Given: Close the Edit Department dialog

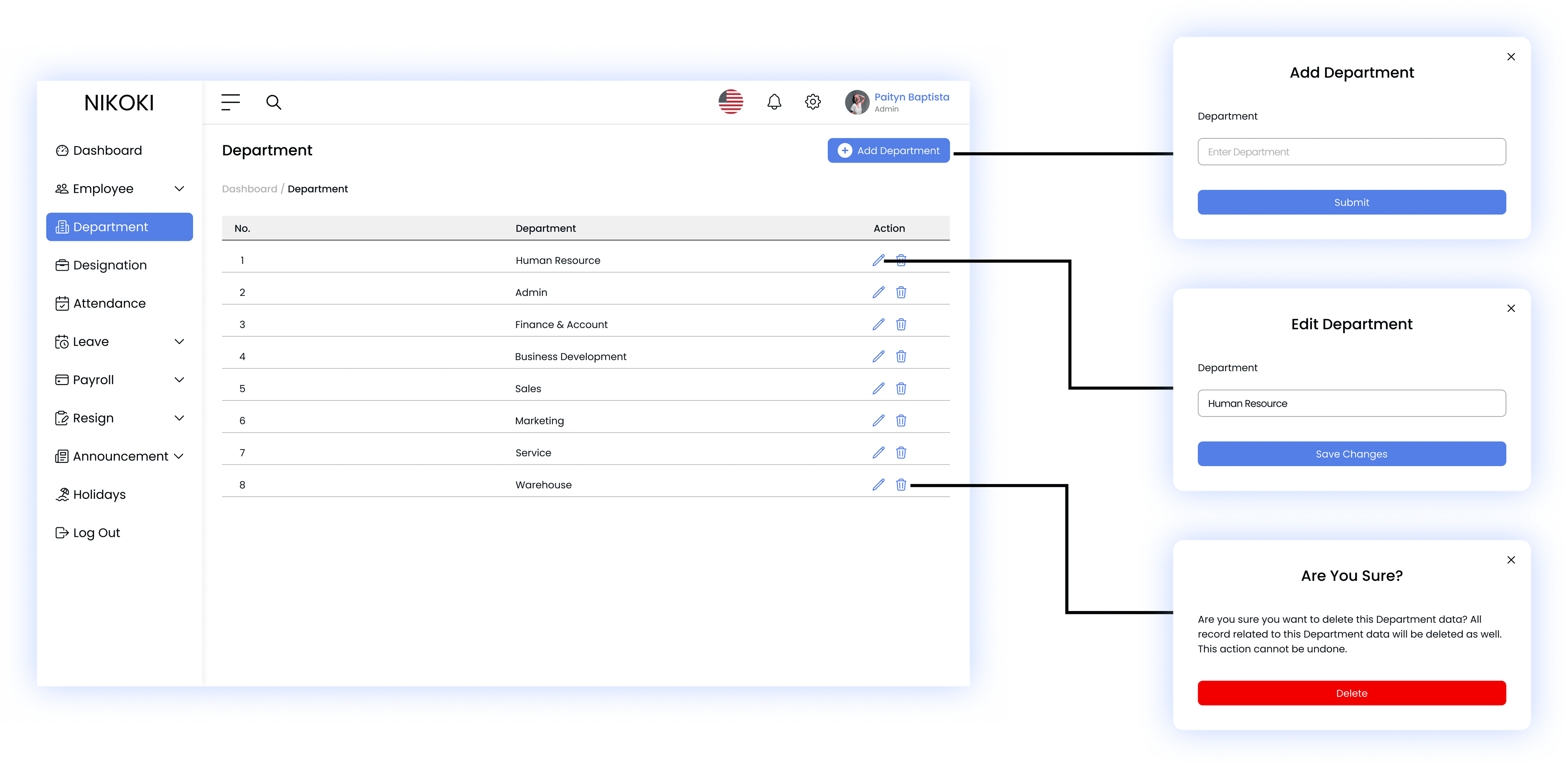Looking at the screenshot, I should click(x=1511, y=309).
